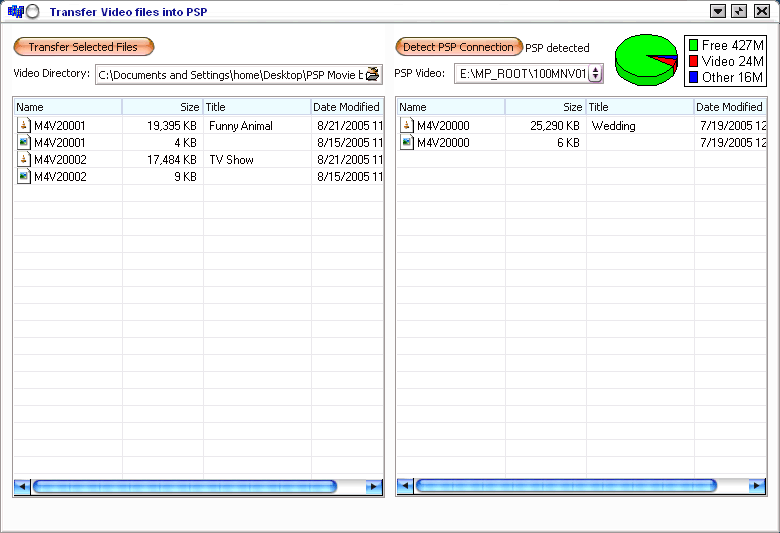Image resolution: width=780 pixels, height=533 pixels.
Task: Select M4V20000 name in 6 KB row
Action: pos(443,143)
